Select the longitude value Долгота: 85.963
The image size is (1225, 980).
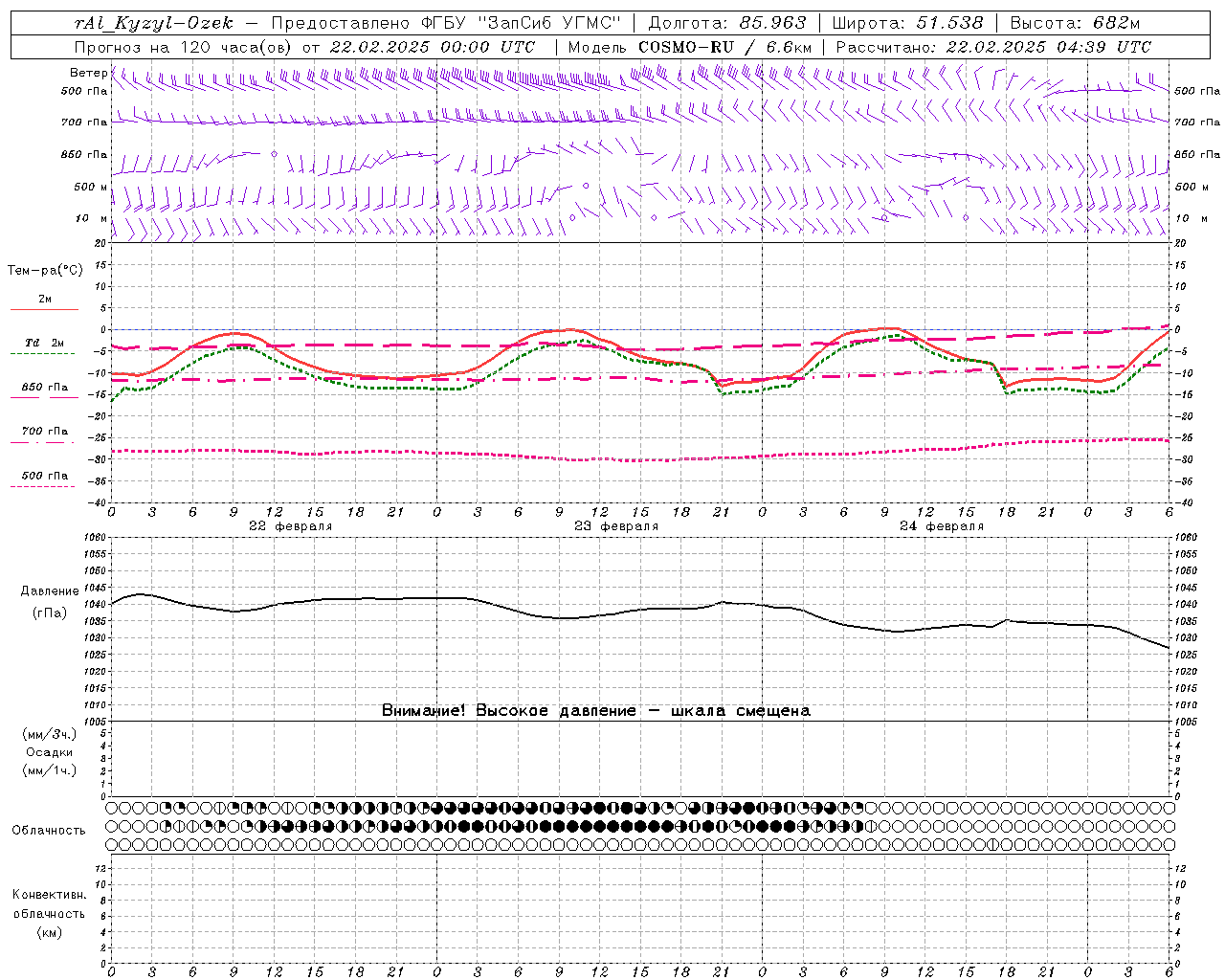[727, 23]
